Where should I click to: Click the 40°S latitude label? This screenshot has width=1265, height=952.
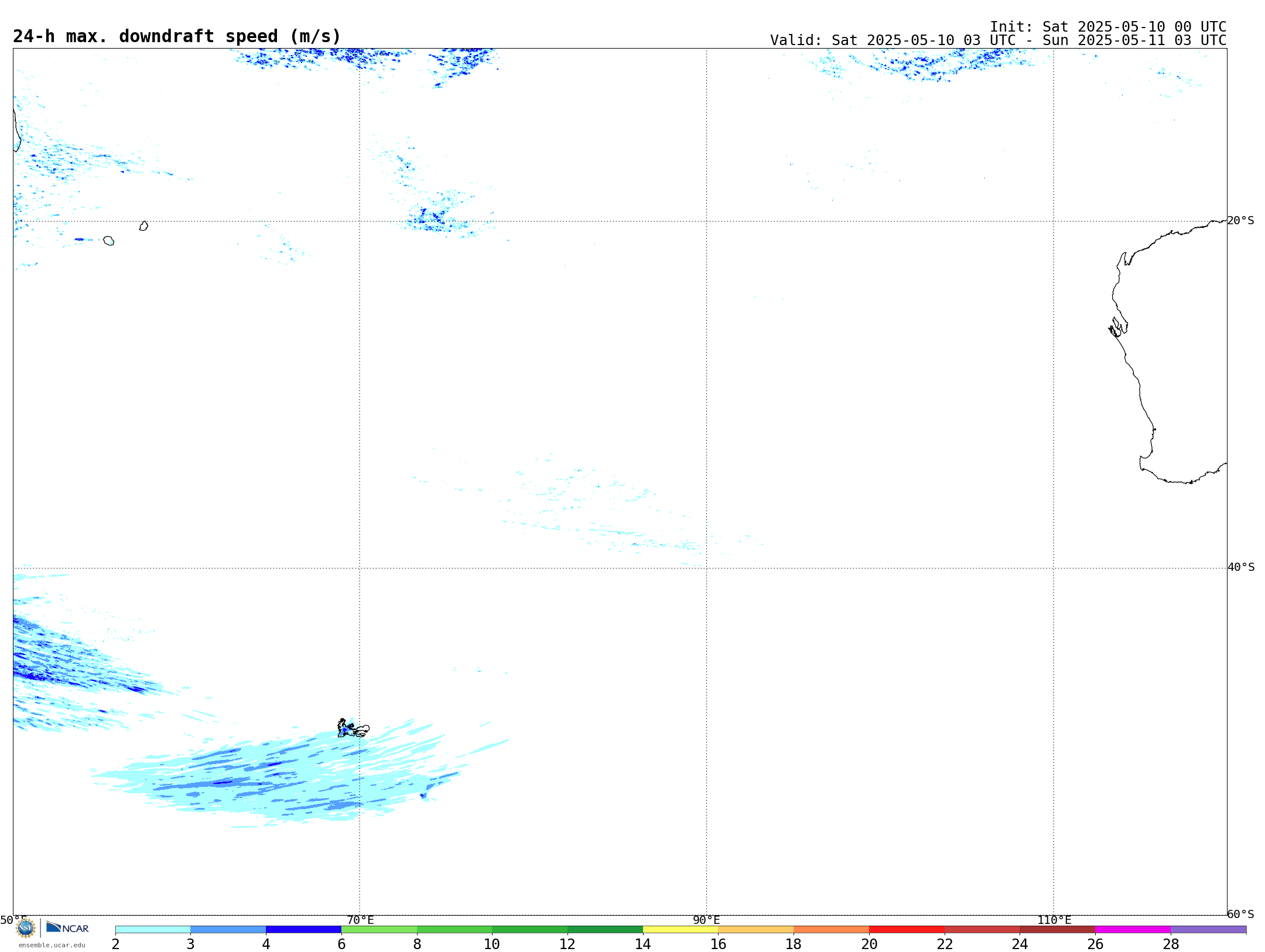point(1241,567)
